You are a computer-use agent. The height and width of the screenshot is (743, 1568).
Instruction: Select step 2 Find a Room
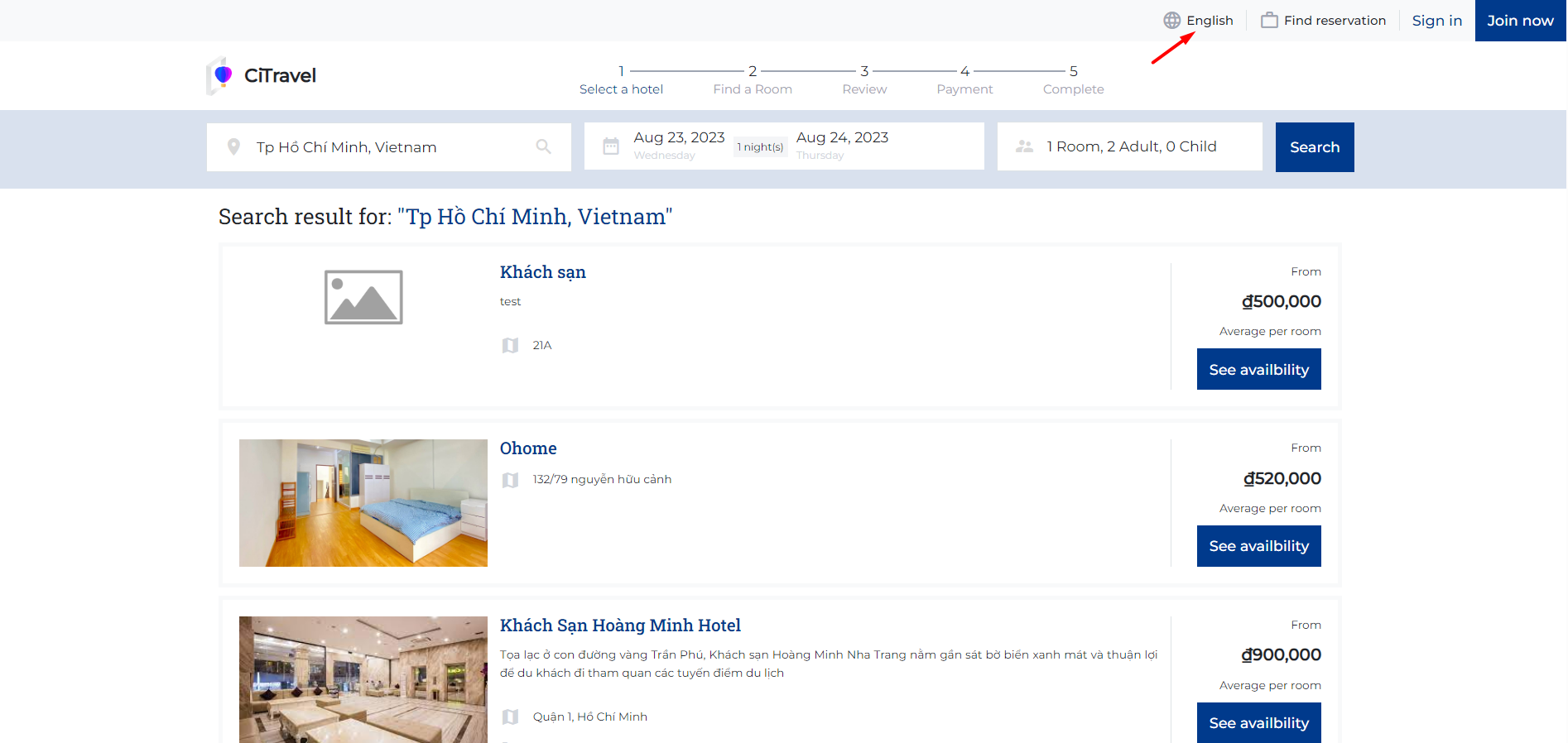752,80
